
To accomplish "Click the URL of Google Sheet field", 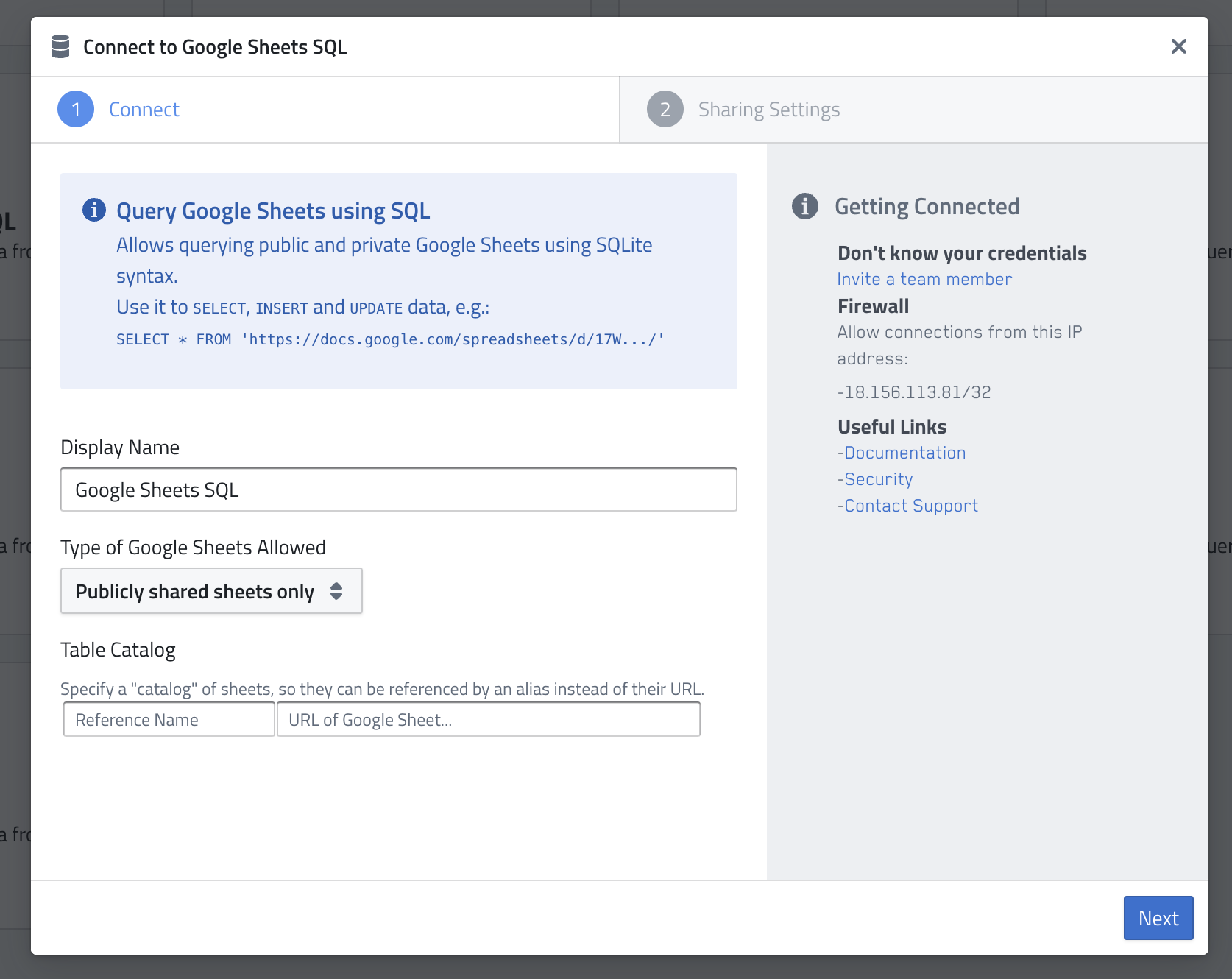I will click(x=488, y=719).
